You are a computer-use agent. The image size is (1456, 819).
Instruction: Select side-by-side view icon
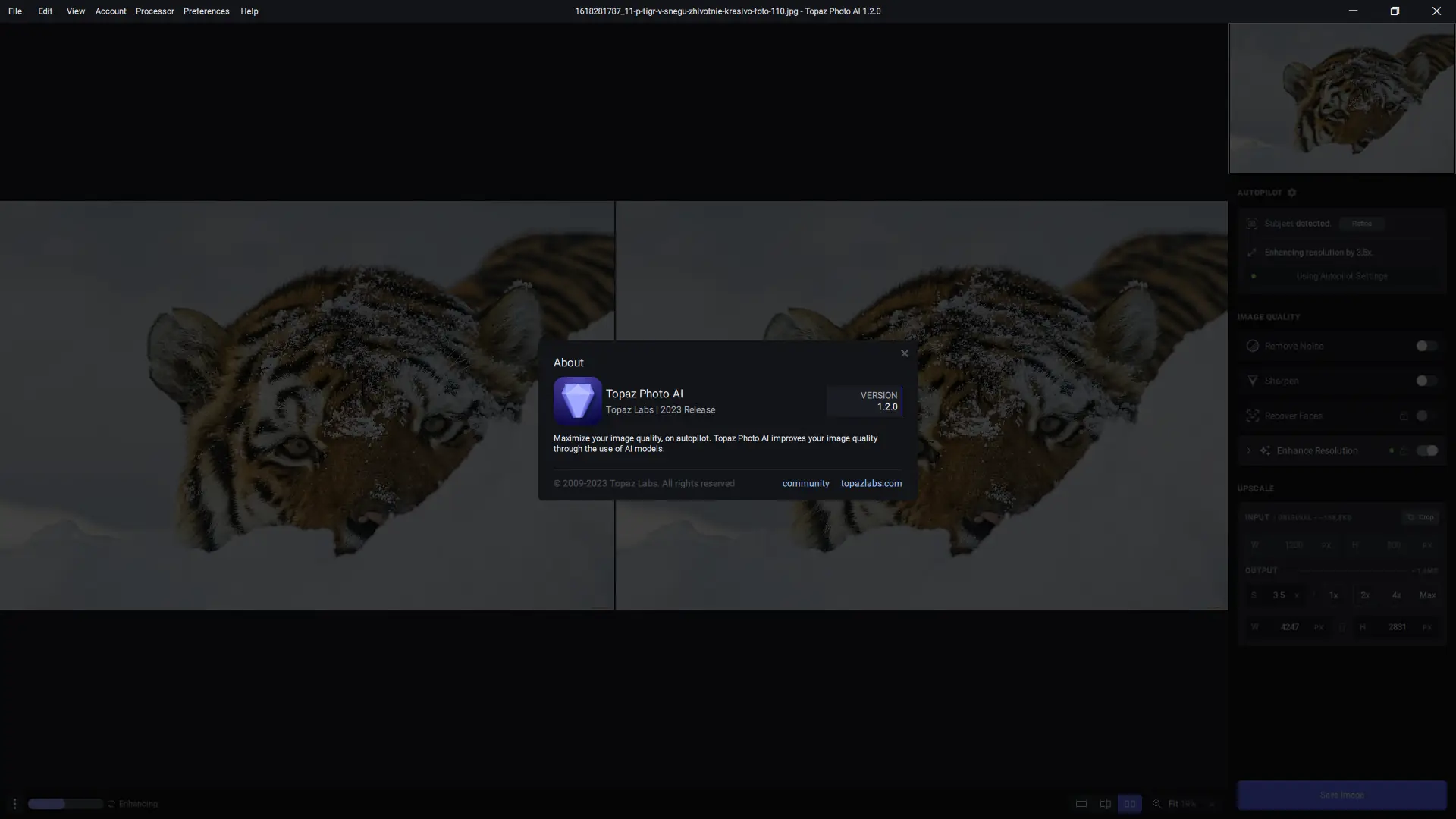1129,804
